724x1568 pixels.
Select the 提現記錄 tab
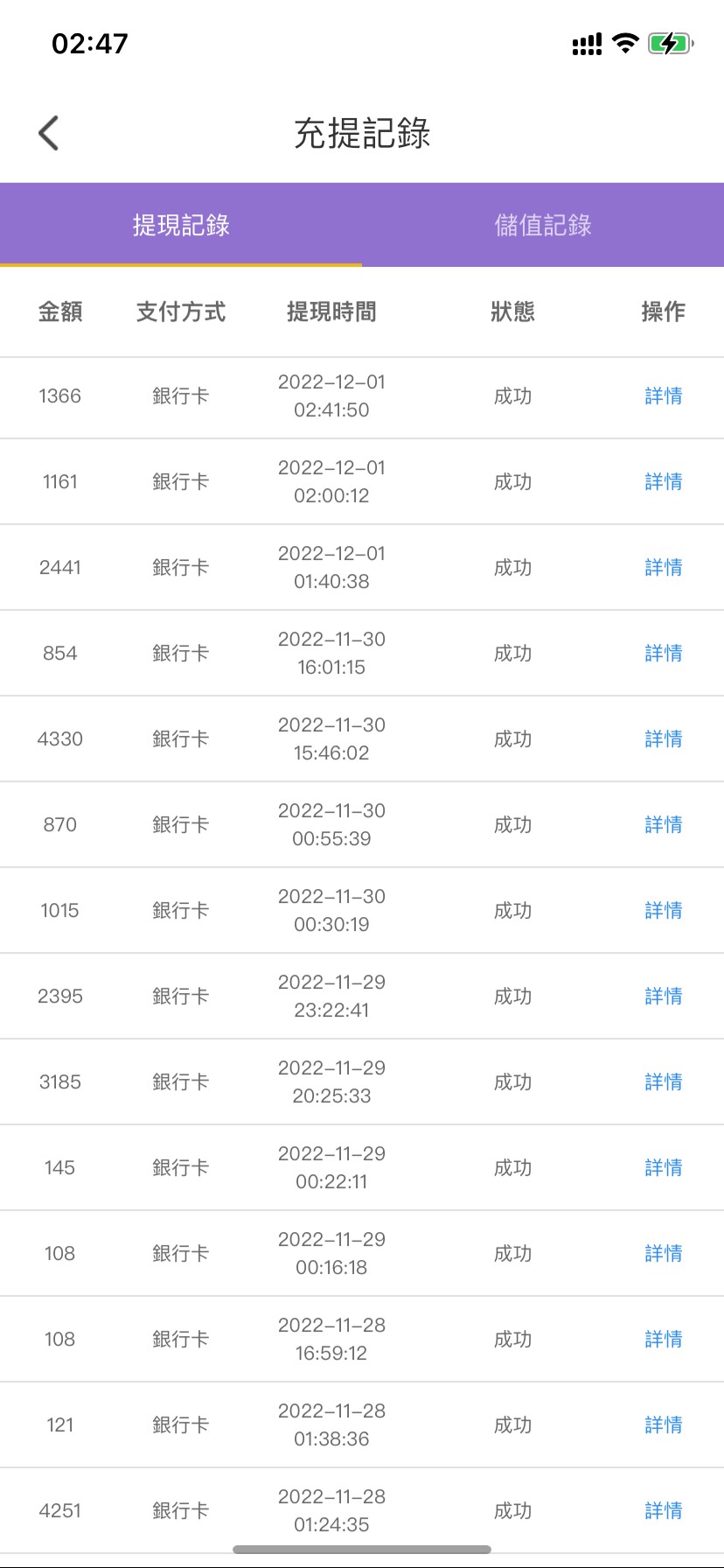coord(181,225)
